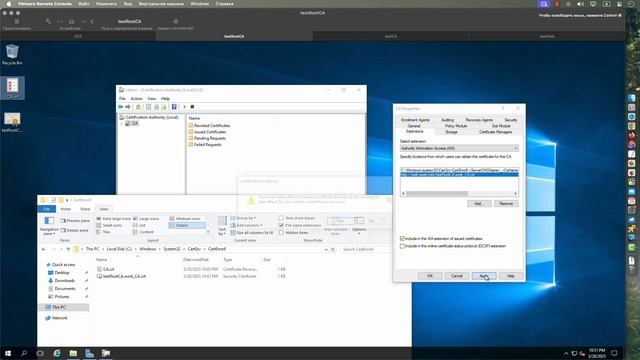The height and width of the screenshot is (360, 640).
Task: Open the Select extension dropdown
Action: tap(459, 148)
